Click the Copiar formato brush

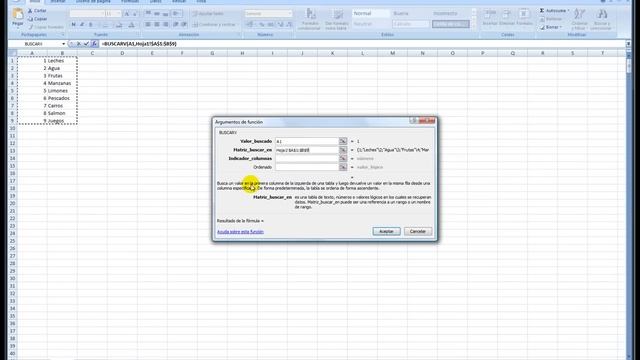tap(45, 27)
